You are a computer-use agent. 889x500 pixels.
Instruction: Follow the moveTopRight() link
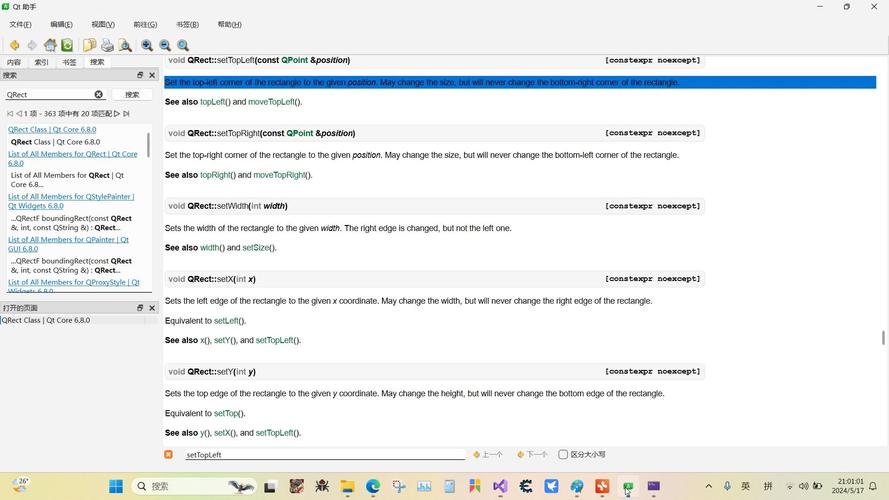282,175
